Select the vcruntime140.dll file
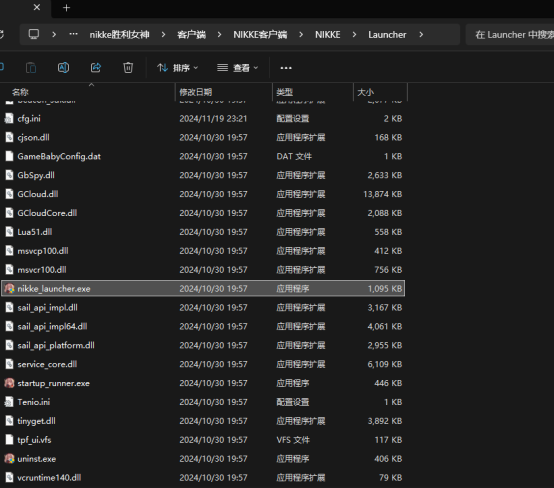Image resolution: width=554 pixels, height=488 pixels. click(203, 478)
